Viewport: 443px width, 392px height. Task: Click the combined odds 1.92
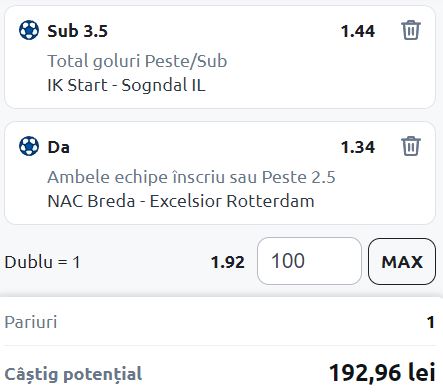(x=228, y=262)
